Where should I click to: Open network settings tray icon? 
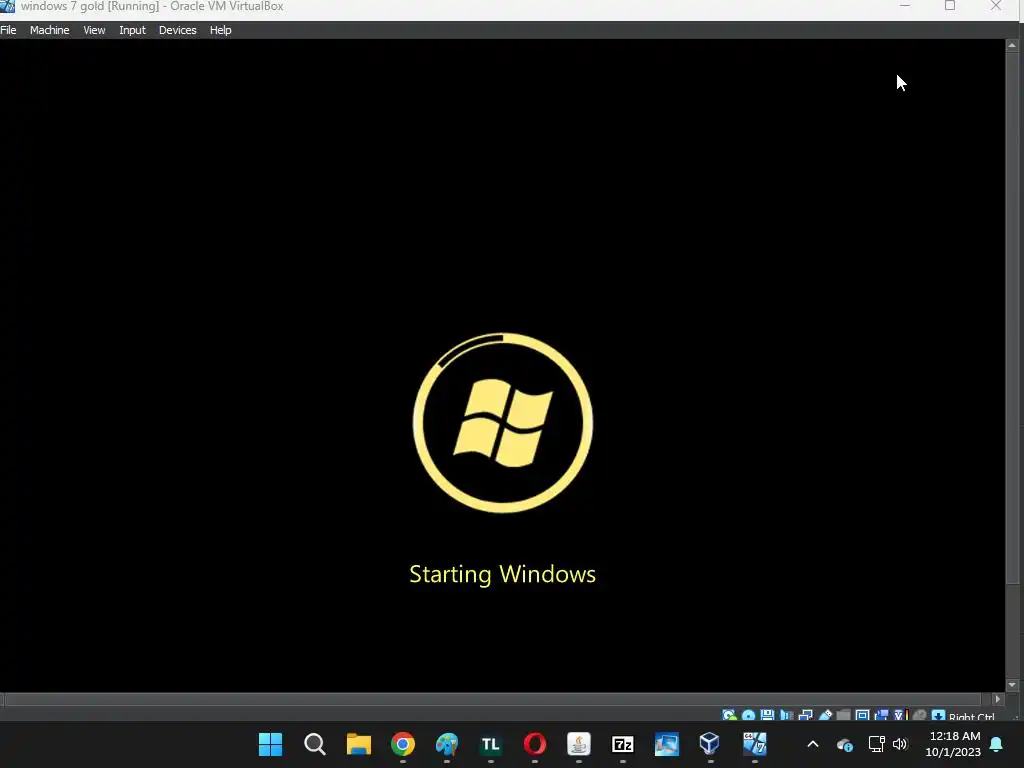click(876, 744)
